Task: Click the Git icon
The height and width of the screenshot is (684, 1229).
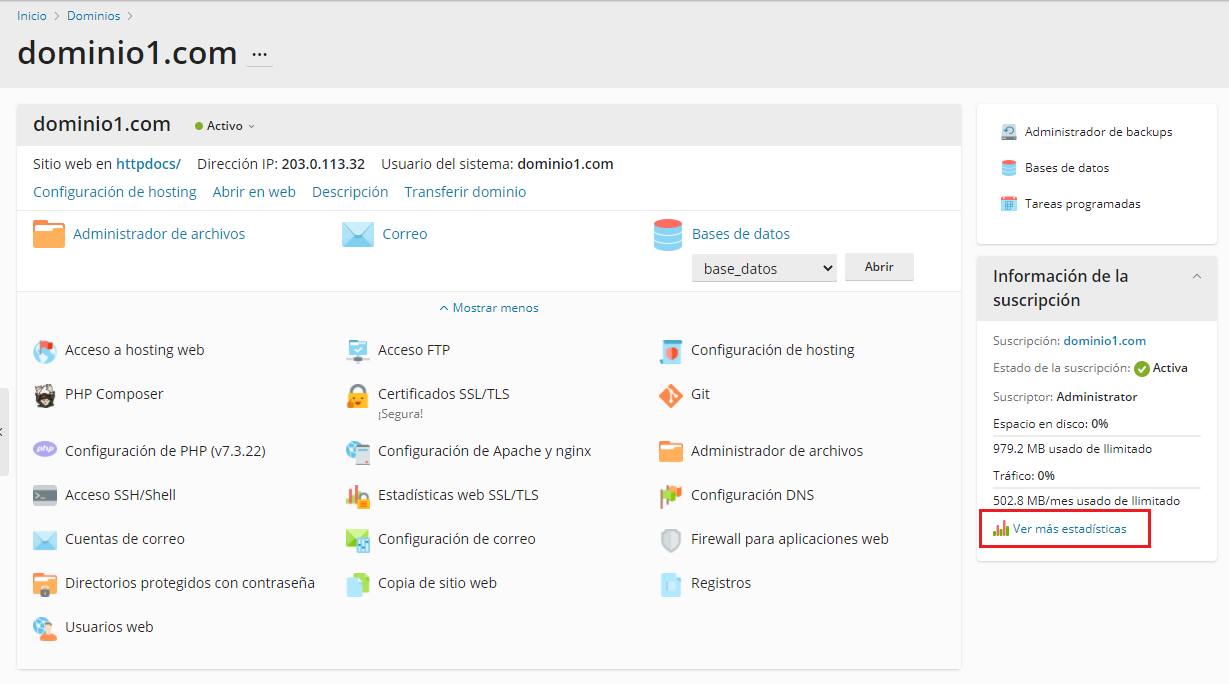Action: click(671, 395)
